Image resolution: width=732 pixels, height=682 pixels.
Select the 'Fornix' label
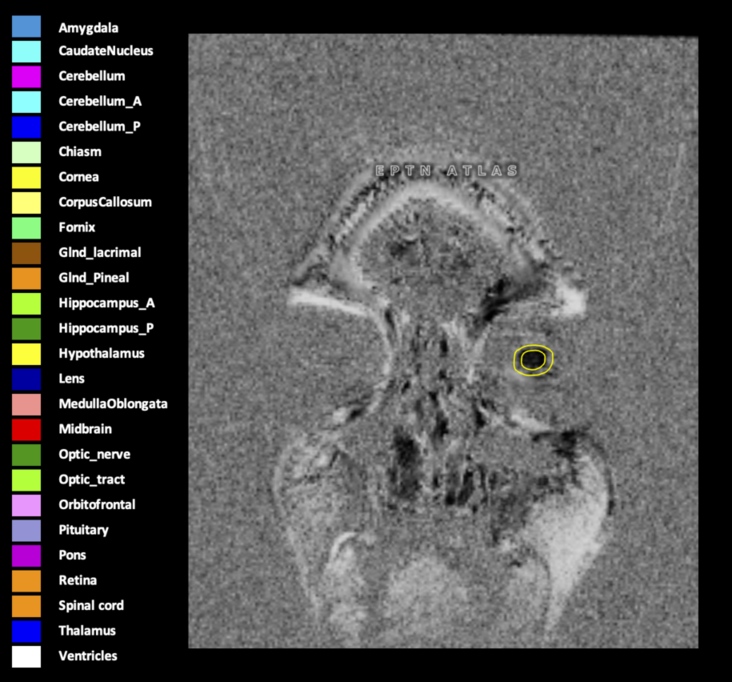pyautogui.click(x=77, y=227)
